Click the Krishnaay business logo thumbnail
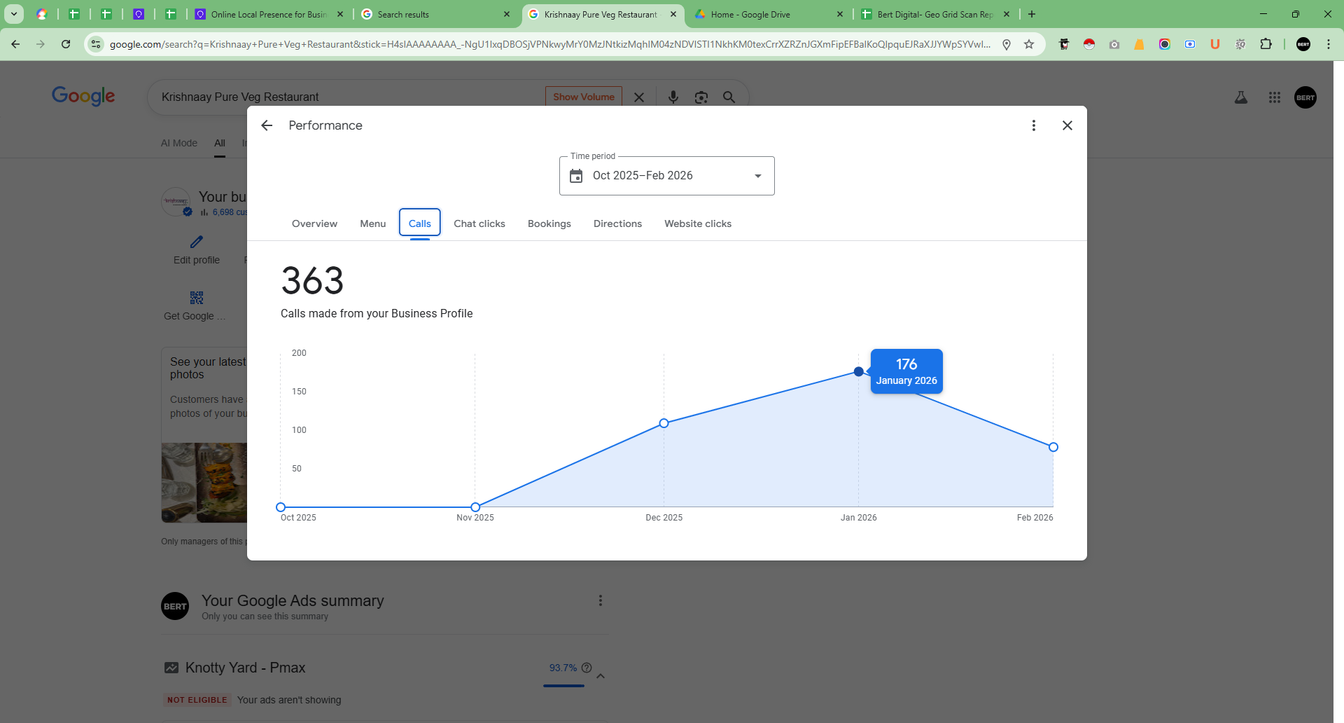The width and height of the screenshot is (1344, 723). coord(176,201)
